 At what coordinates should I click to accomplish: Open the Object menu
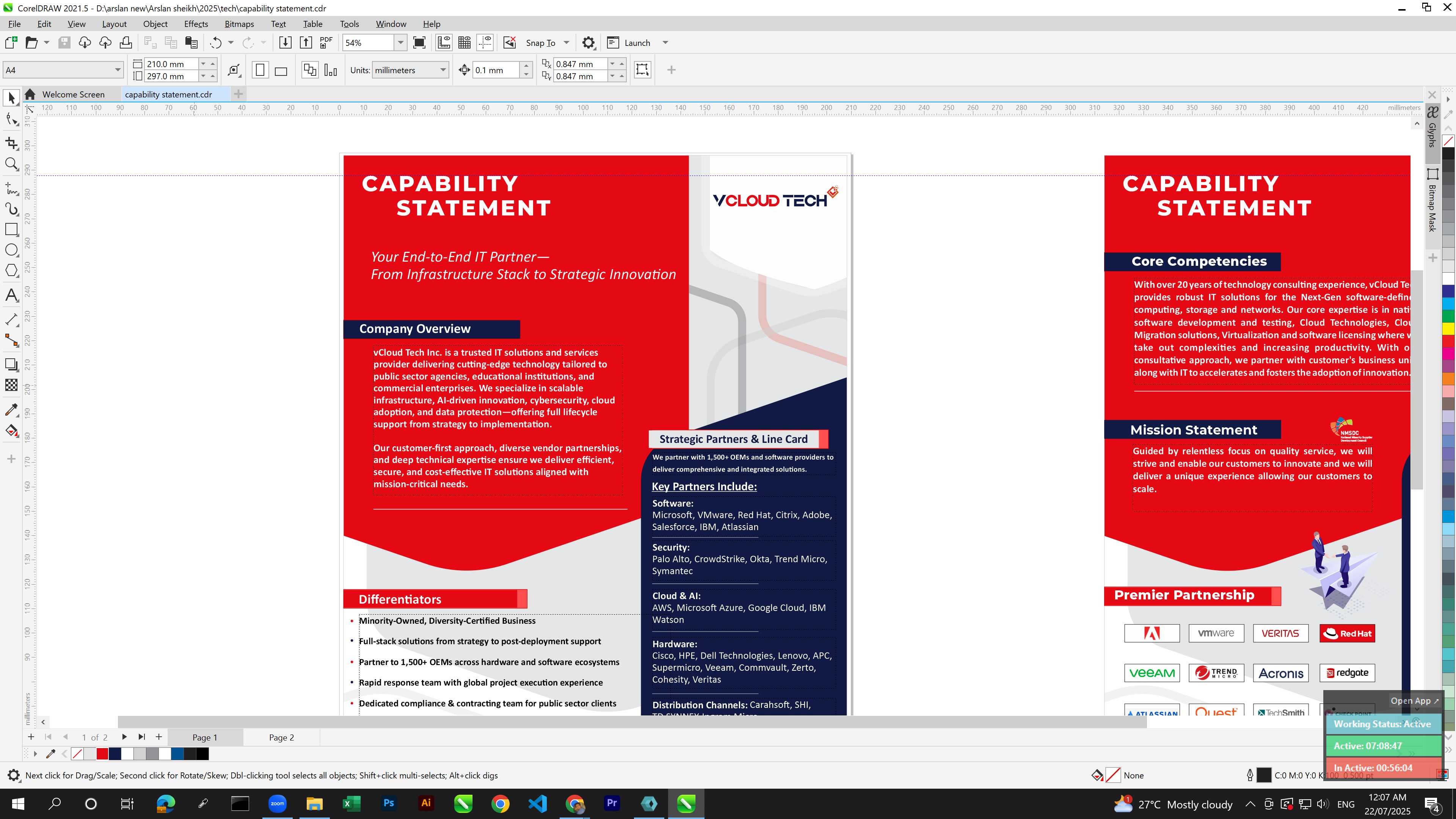click(x=155, y=24)
